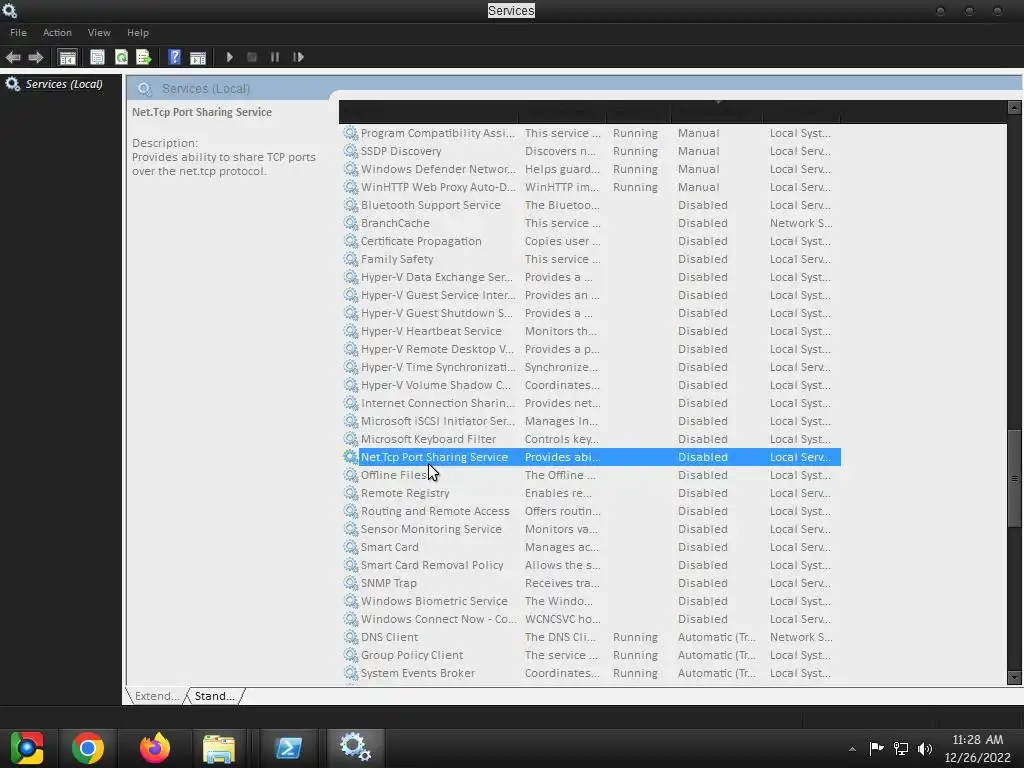The height and width of the screenshot is (768, 1024).
Task: Open the Properties toolbar icon
Action: pyautogui.click(x=97, y=57)
